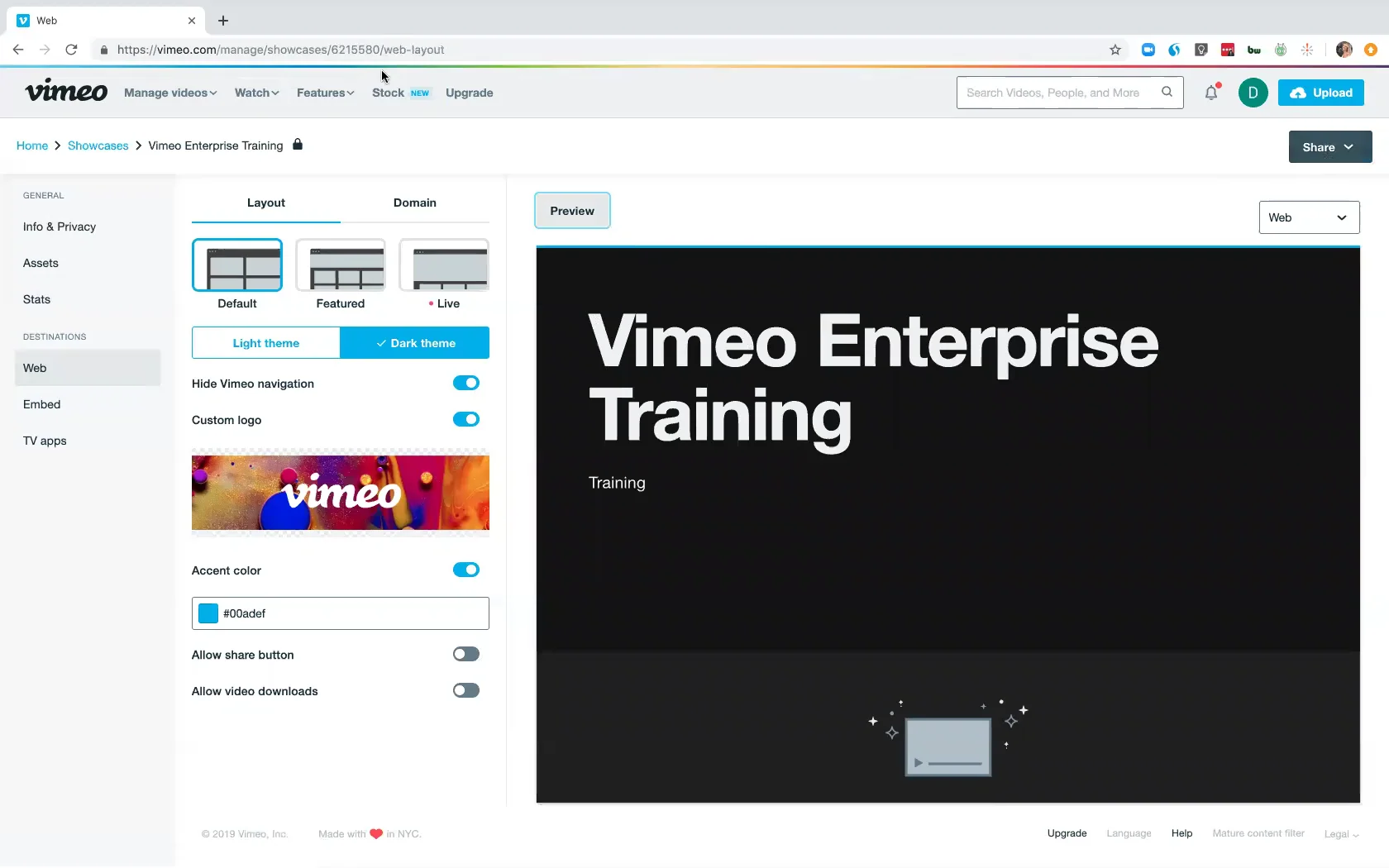Viewport: 1389px width, 868px height.
Task: Click Upgrade in top navigation
Action: point(469,93)
